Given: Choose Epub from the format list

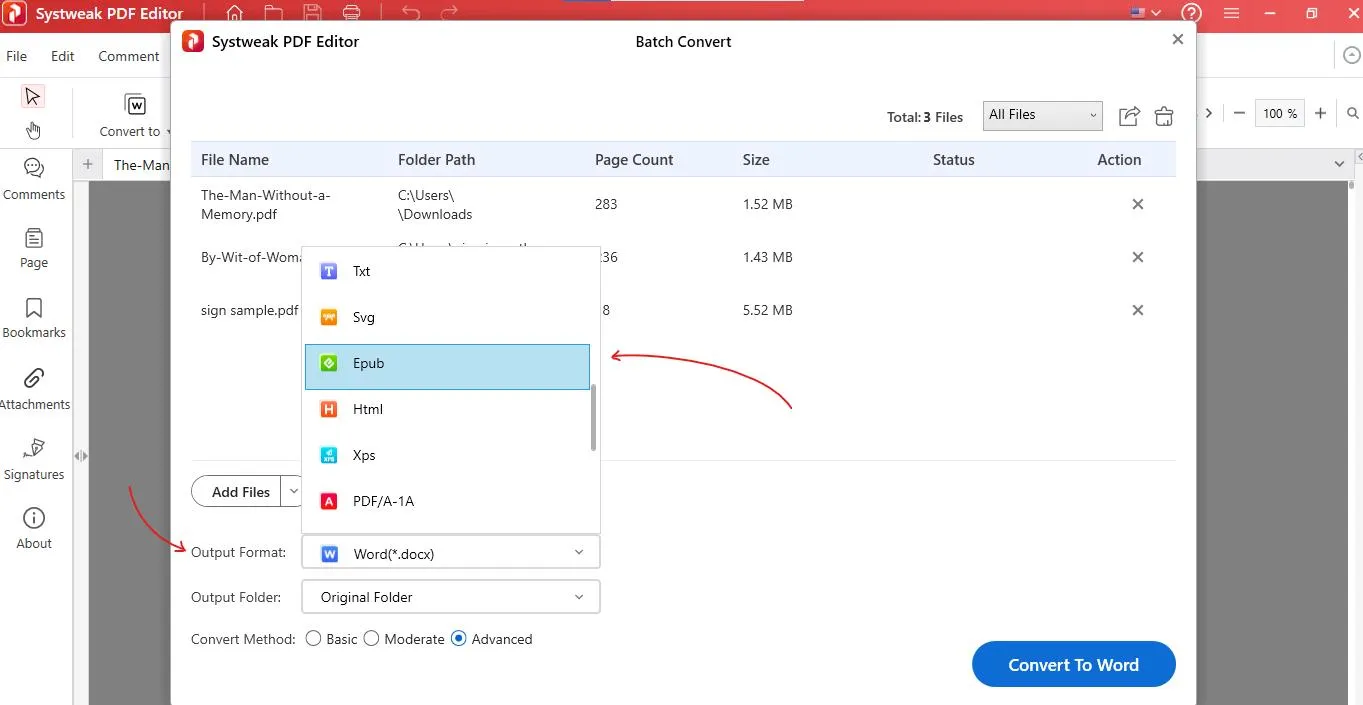Looking at the screenshot, I should [x=447, y=364].
